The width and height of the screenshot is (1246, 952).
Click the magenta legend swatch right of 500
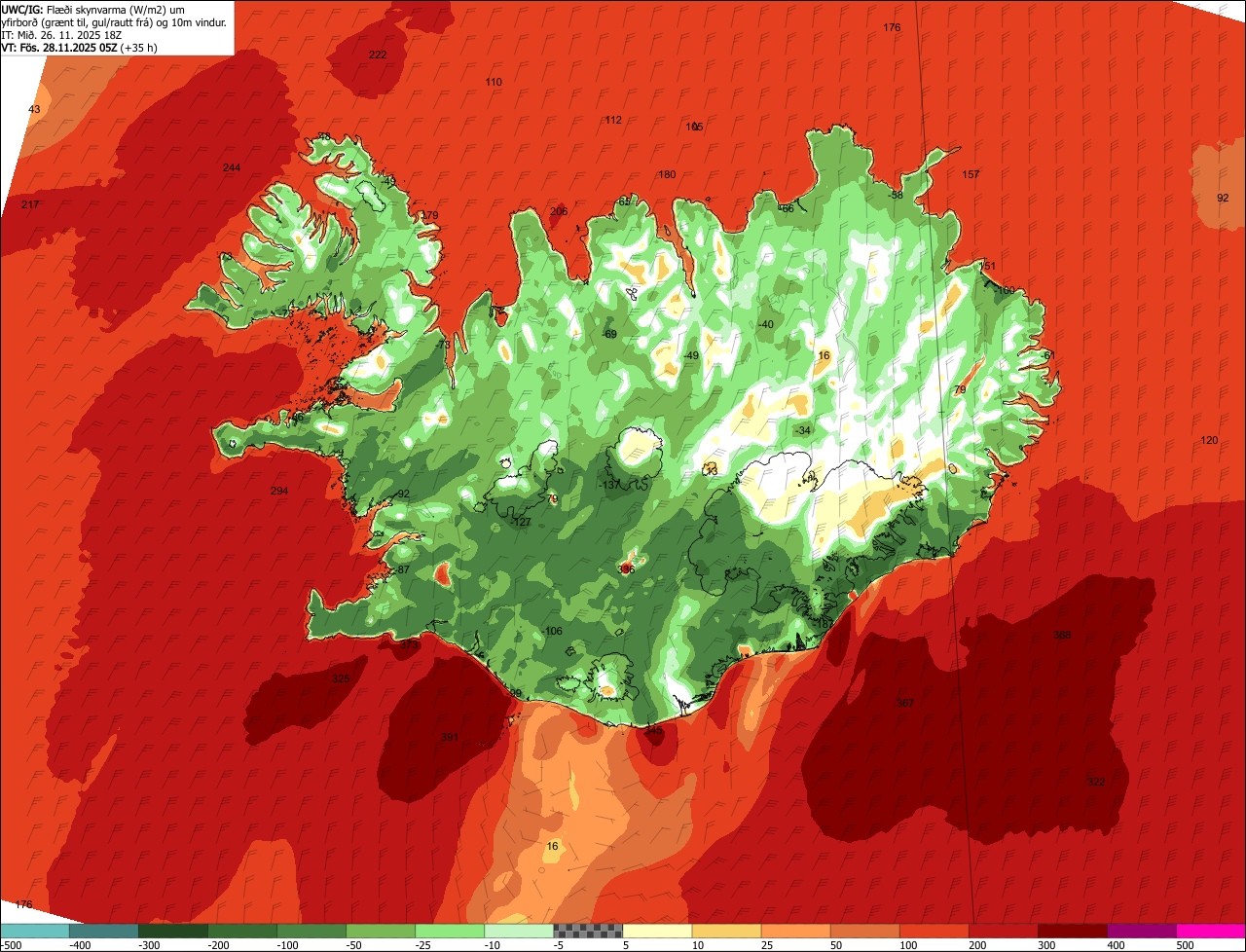point(1211,931)
